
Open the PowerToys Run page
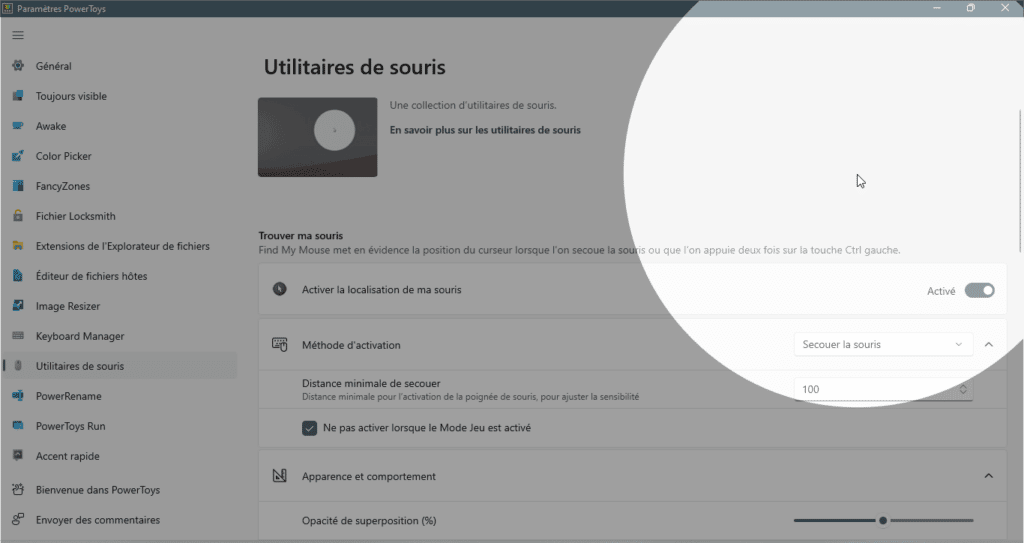pyautogui.click(x=70, y=426)
